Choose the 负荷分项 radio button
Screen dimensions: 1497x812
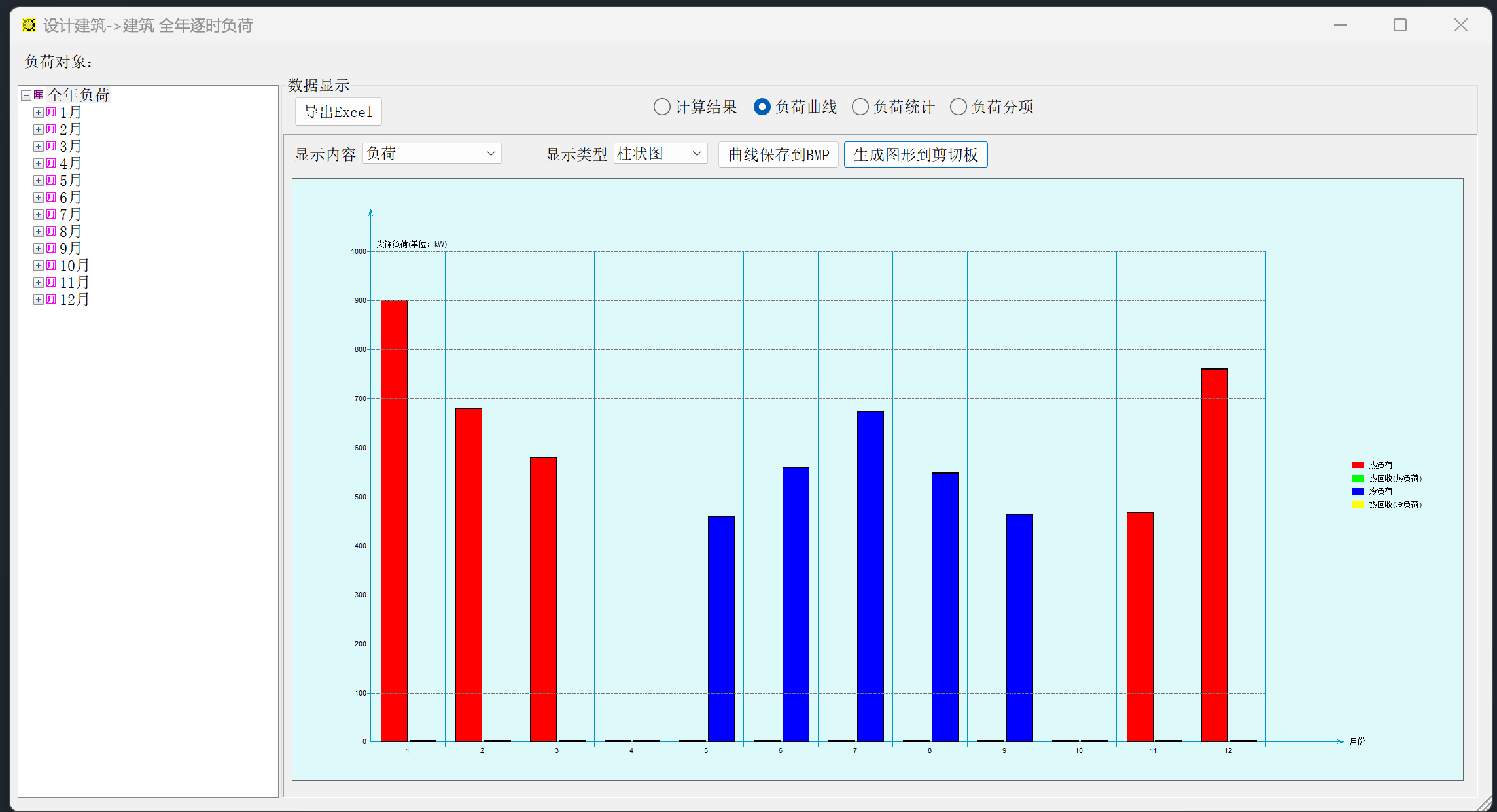pos(959,107)
